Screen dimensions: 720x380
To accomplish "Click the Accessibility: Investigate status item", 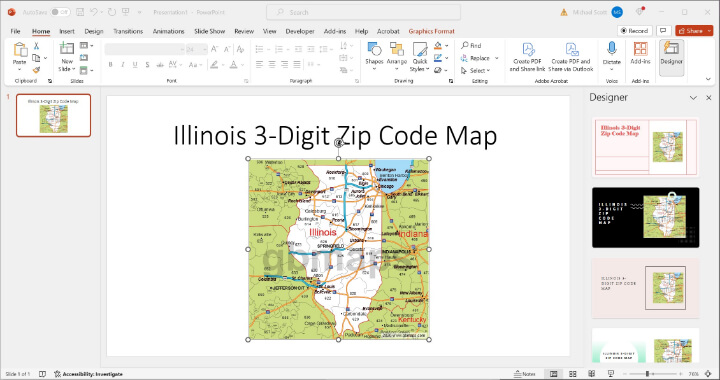I will coord(89,374).
